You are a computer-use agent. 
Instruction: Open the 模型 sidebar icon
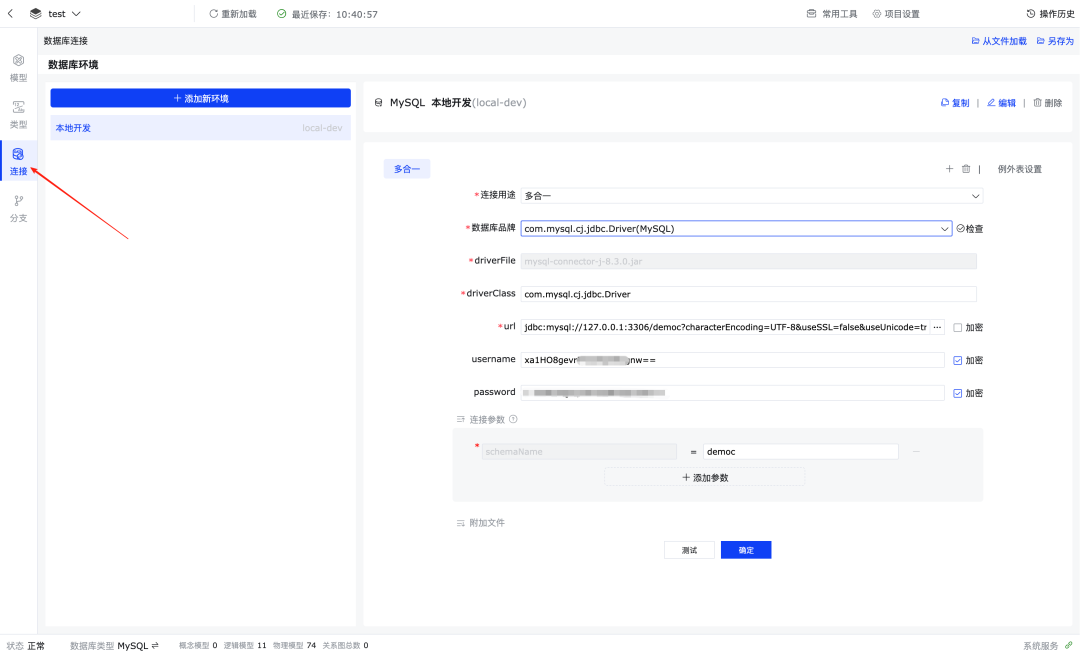coord(19,68)
